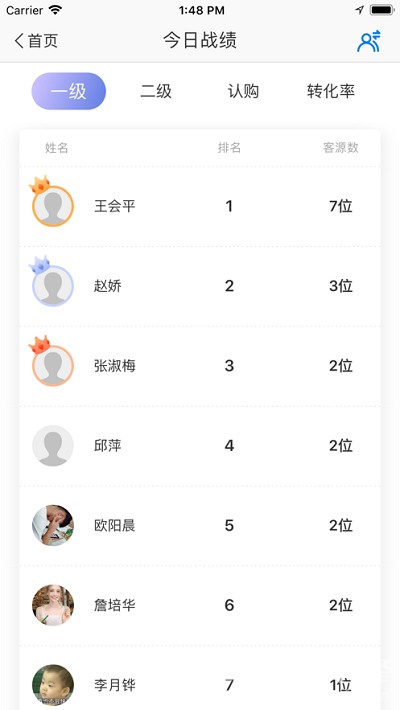Open 王会平's gold crown avatar
The width and height of the screenshot is (400, 710).
[52, 202]
